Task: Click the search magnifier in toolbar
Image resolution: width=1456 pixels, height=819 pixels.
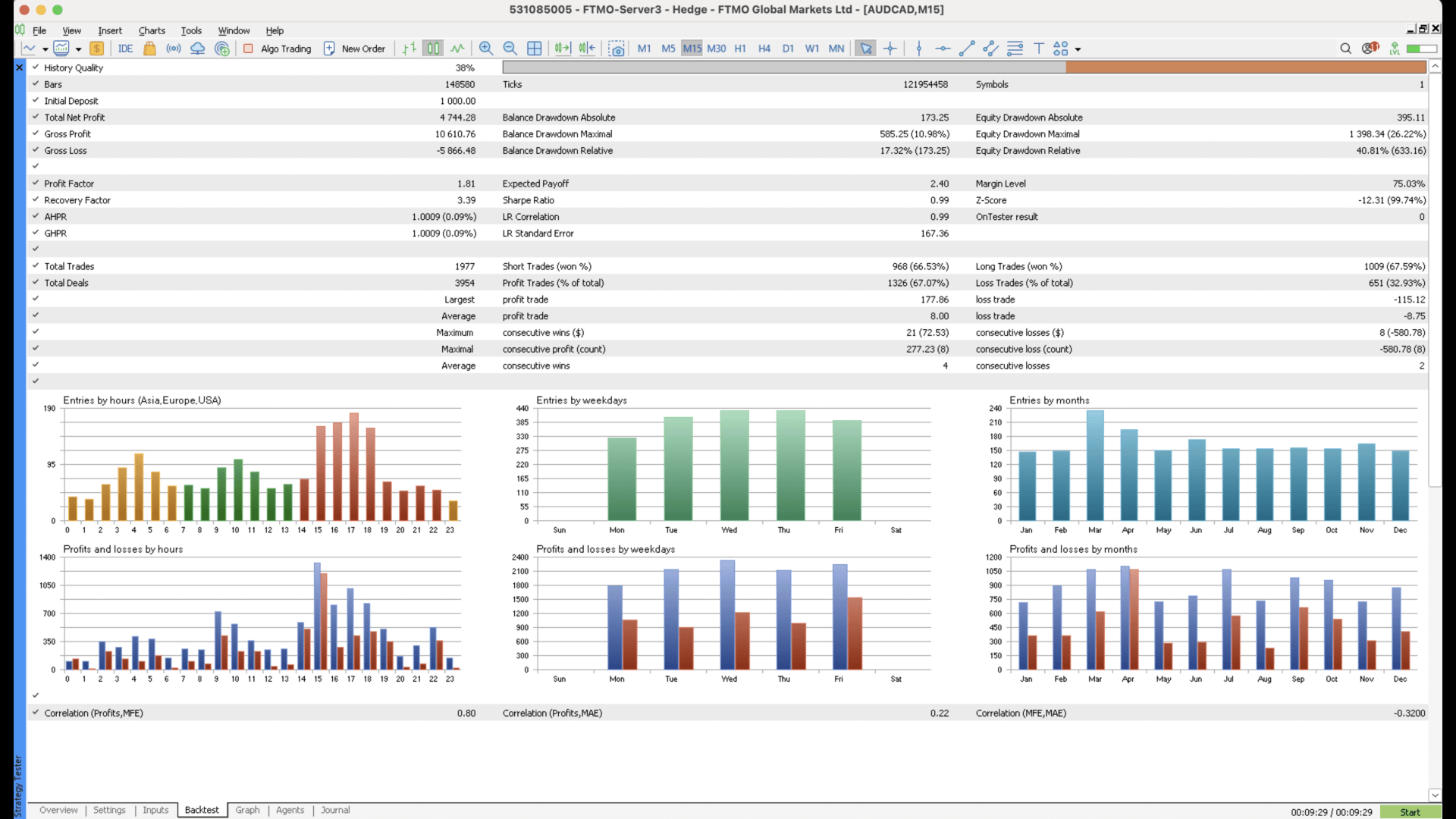Action: [x=1345, y=49]
